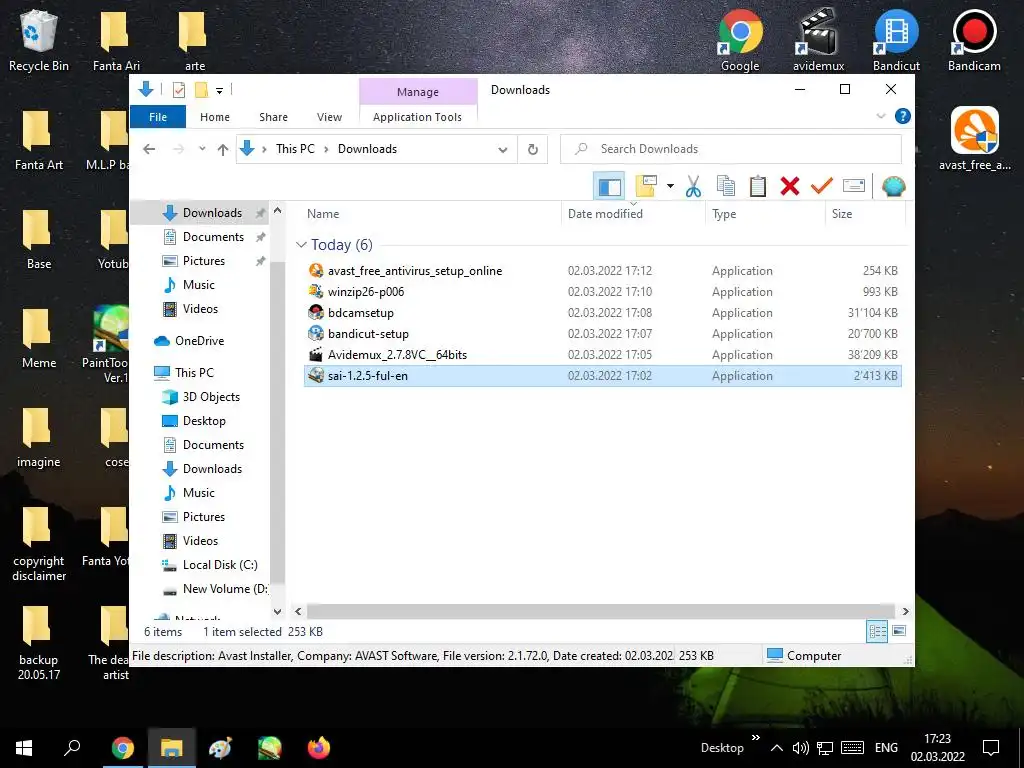Collapse the Today (6) group

301,244
